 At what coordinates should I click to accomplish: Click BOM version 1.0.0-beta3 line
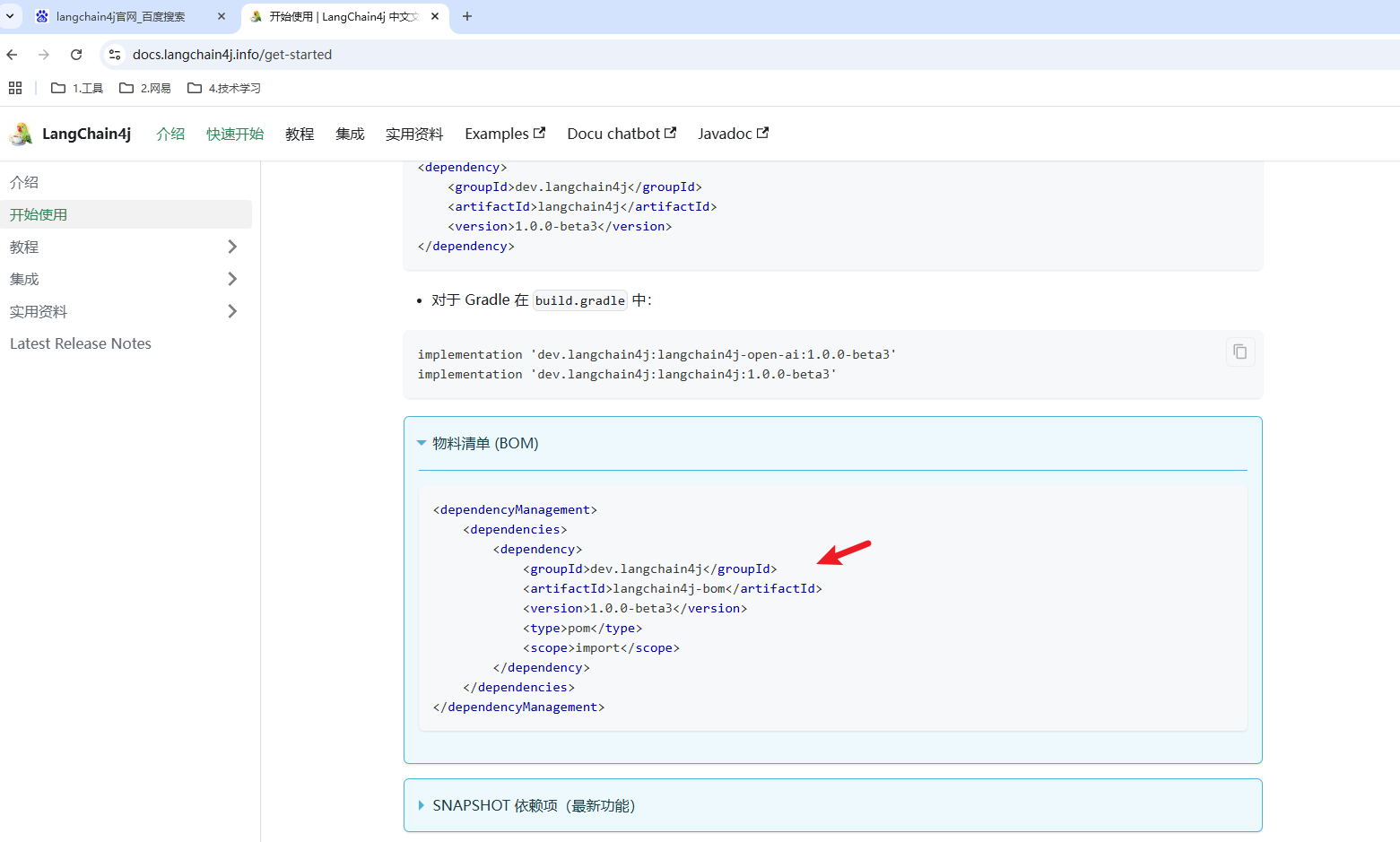[635, 608]
